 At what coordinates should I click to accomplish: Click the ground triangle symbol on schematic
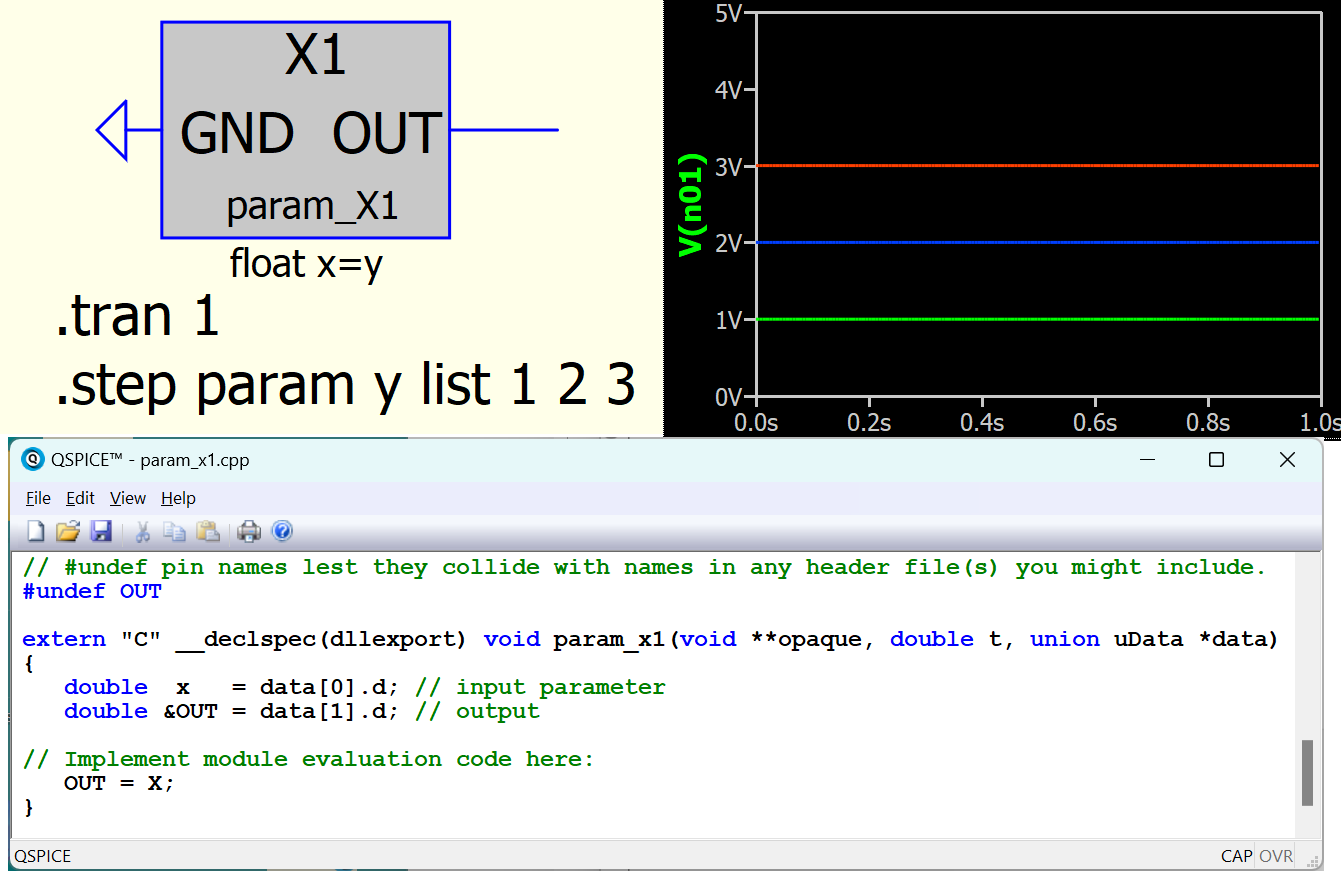pyautogui.click(x=113, y=130)
